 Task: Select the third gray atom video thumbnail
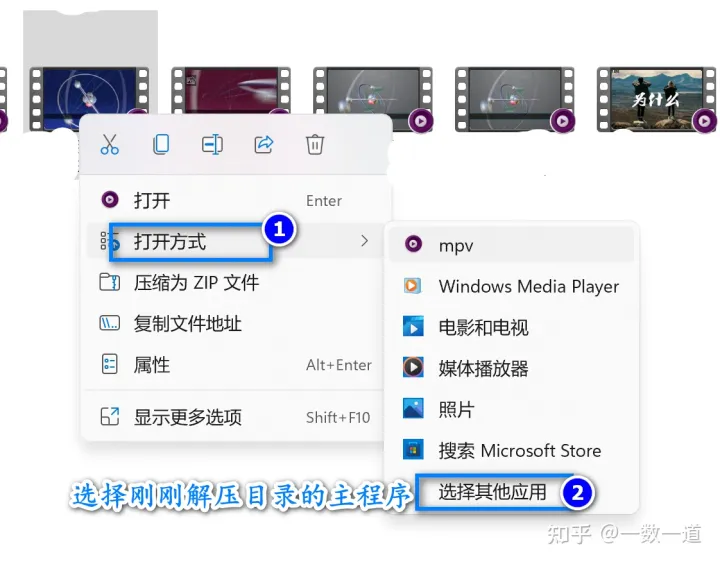373,99
